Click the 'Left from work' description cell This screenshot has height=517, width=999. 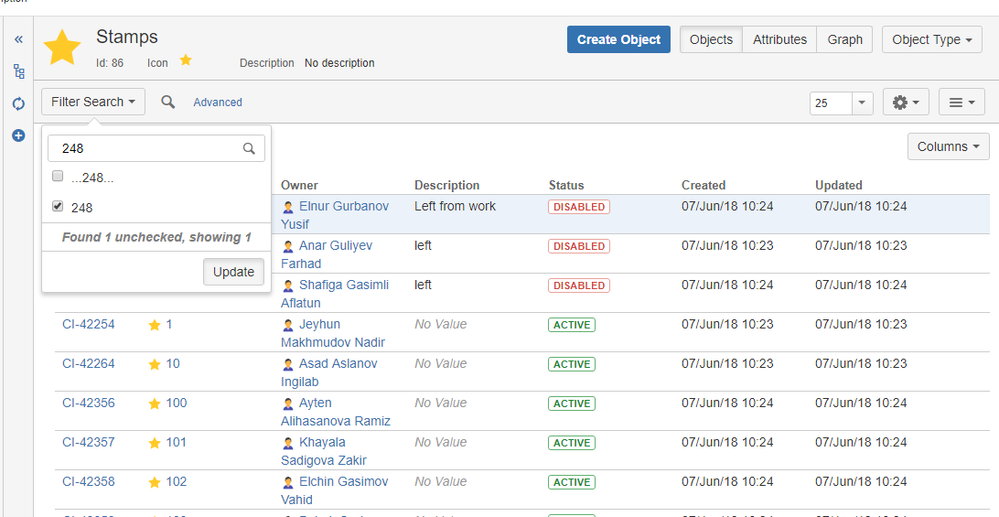[455, 207]
